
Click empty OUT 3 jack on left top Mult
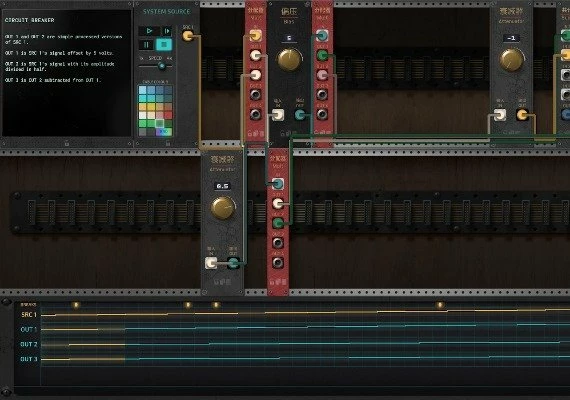pyautogui.click(x=256, y=95)
